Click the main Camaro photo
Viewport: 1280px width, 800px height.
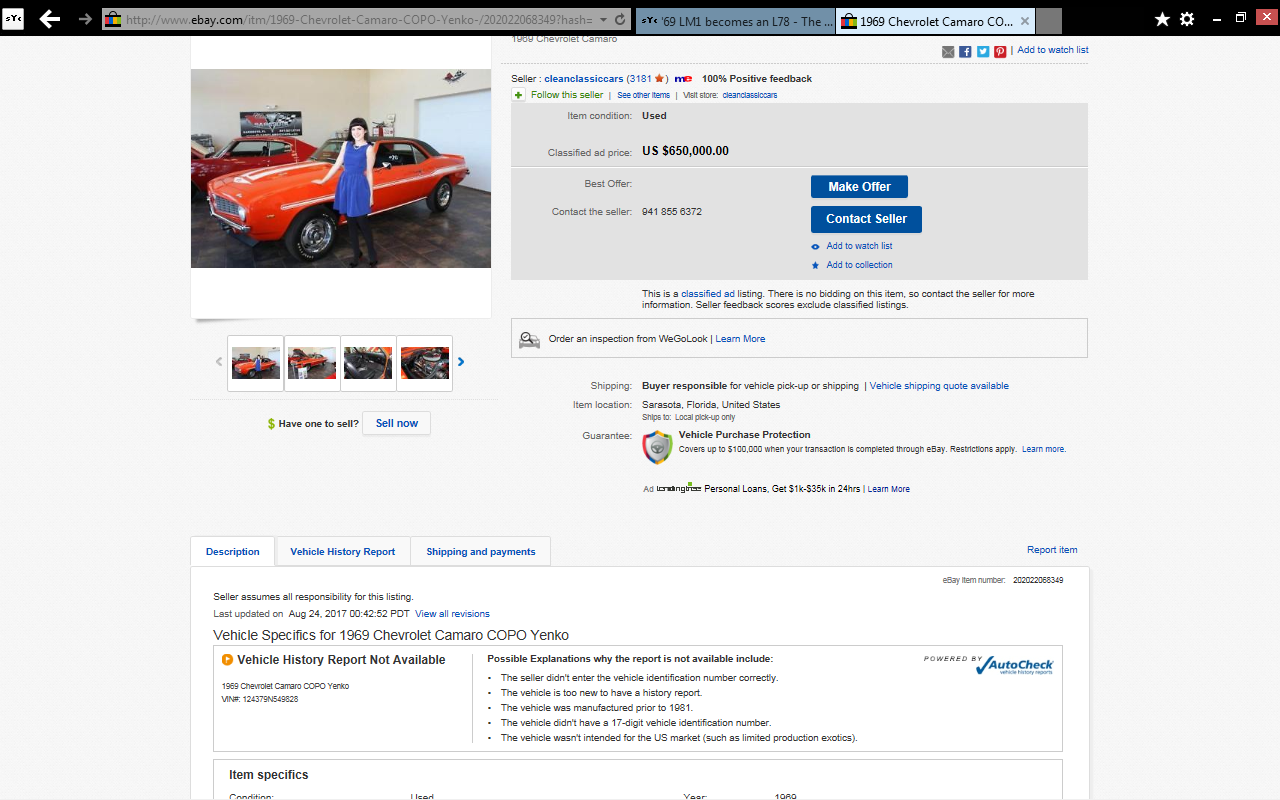click(x=341, y=168)
